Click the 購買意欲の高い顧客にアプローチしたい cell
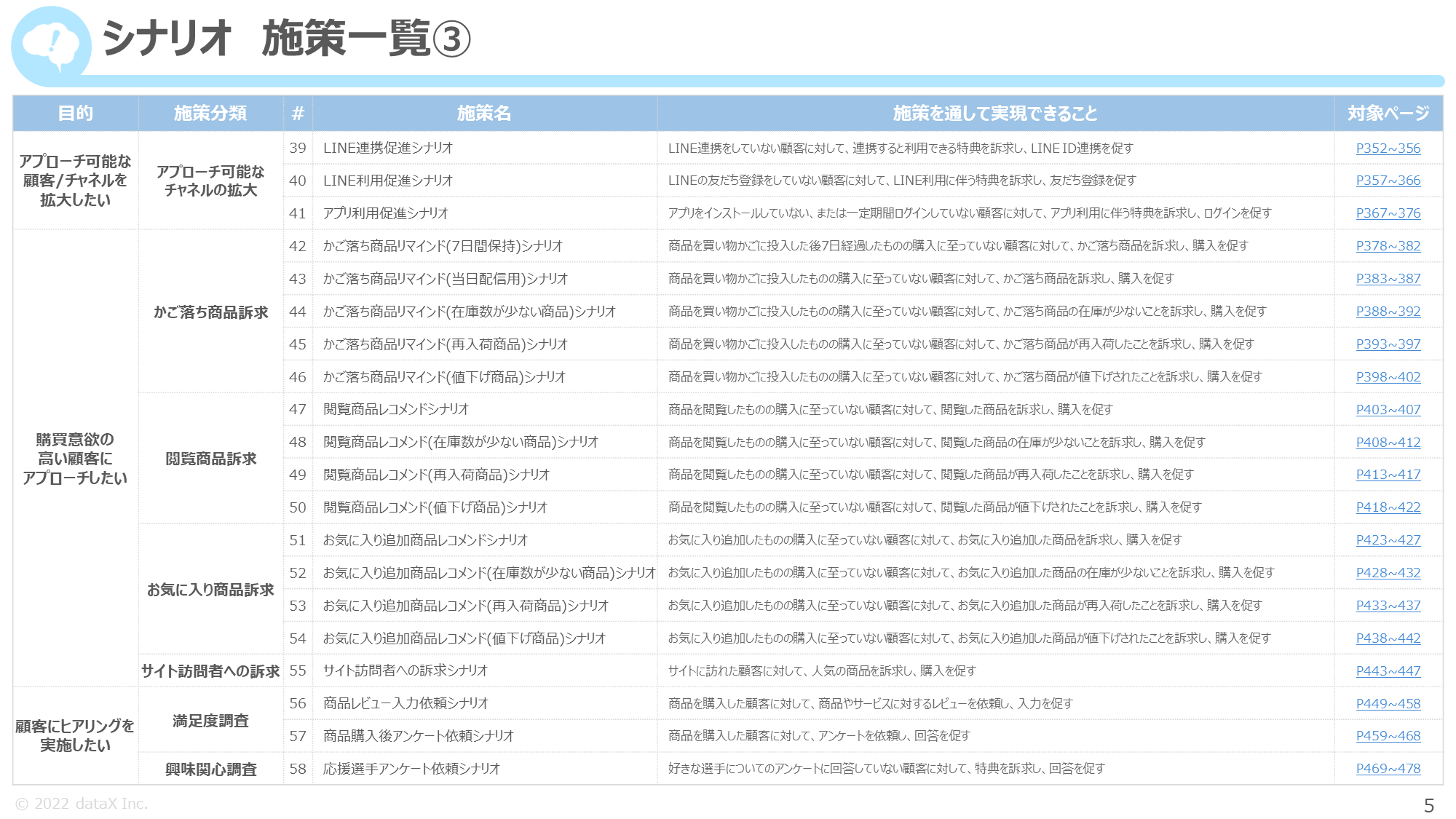Screen dimensions: 1456x819 coord(76,459)
